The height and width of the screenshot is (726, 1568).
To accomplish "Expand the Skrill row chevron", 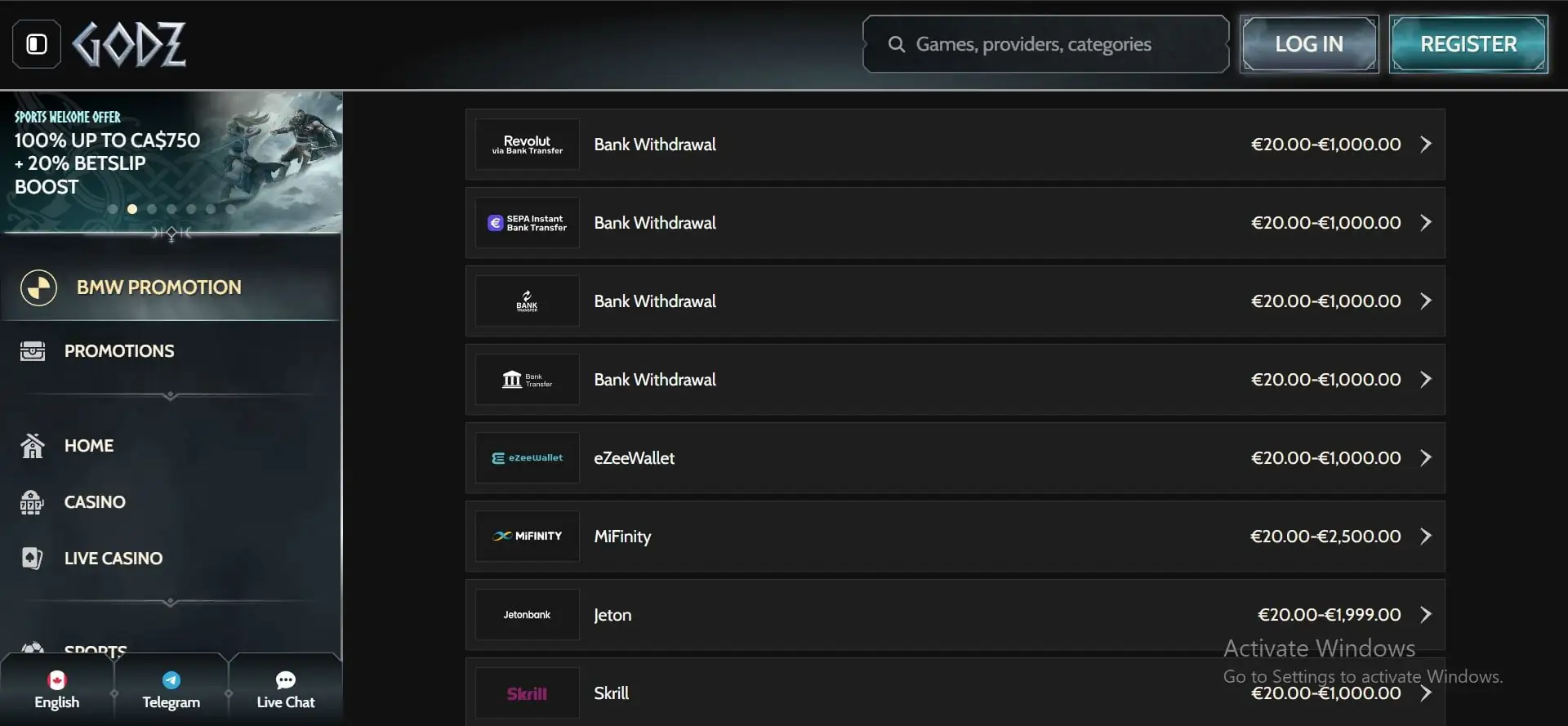I will pyautogui.click(x=1426, y=693).
